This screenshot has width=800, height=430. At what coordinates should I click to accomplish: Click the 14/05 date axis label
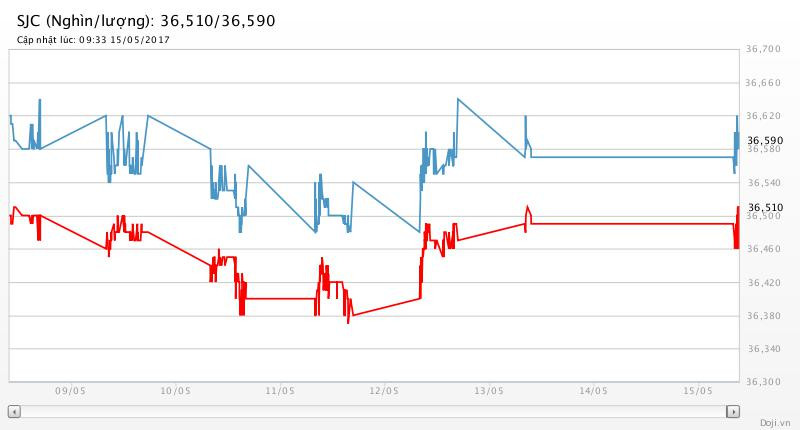coord(593,391)
